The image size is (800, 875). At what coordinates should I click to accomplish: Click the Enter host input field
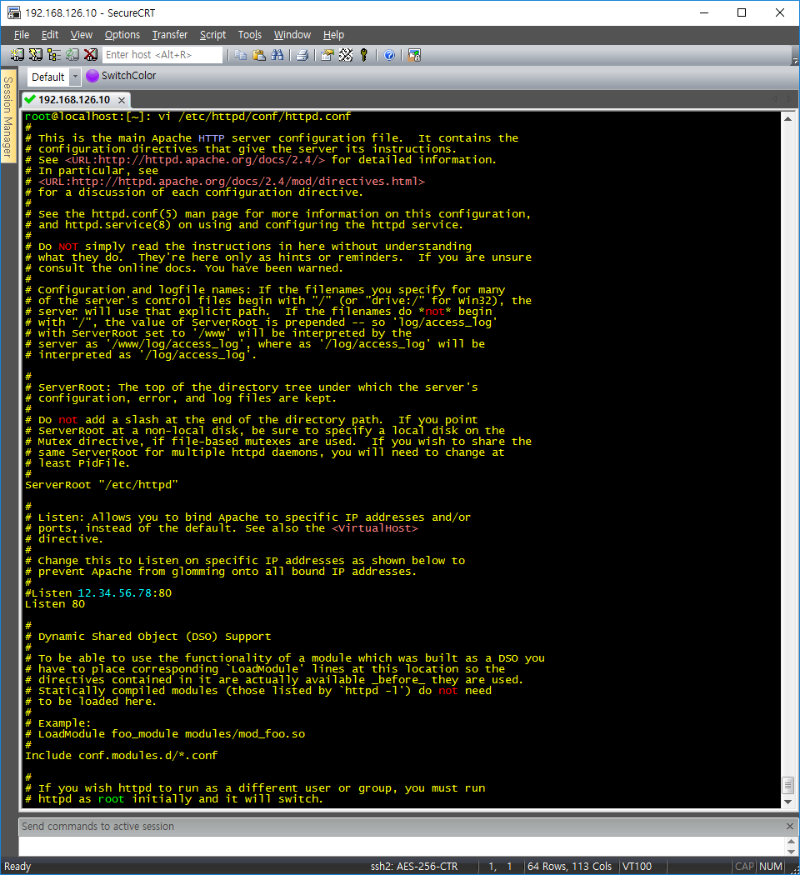(x=160, y=55)
